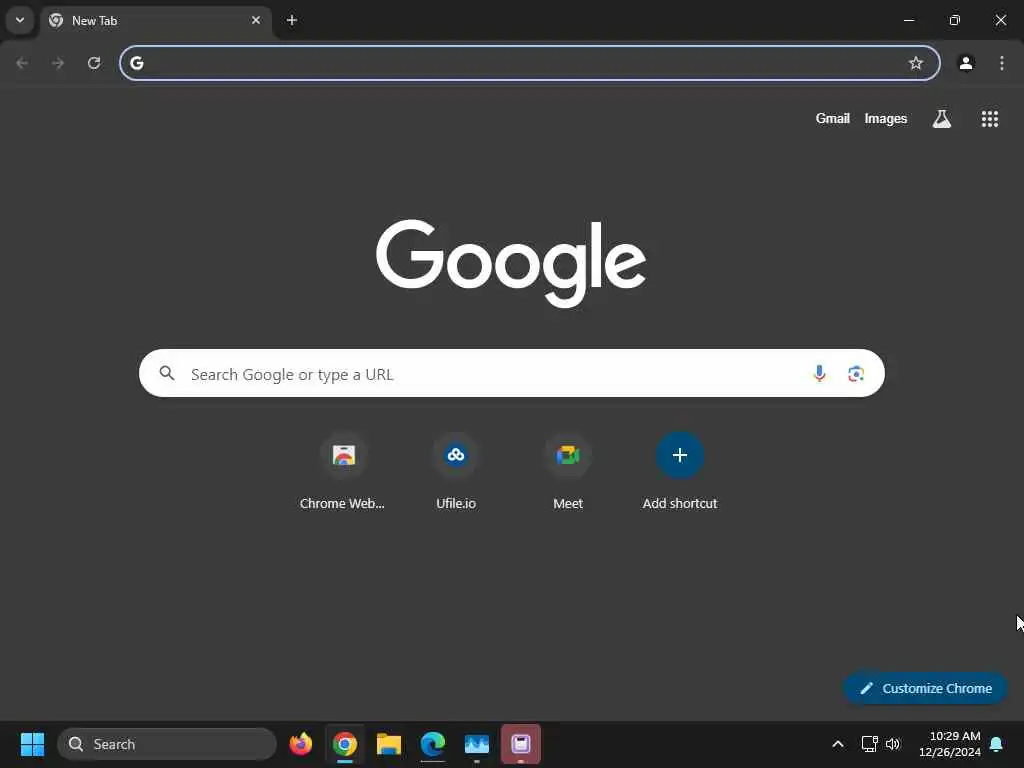Viewport: 1024px width, 768px height.
Task: Open the volume tray icon
Action: tap(893, 744)
